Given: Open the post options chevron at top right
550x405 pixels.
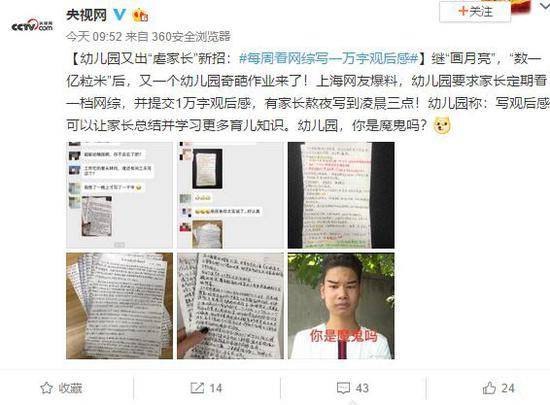Looking at the screenshot, I should click(545, 5).
